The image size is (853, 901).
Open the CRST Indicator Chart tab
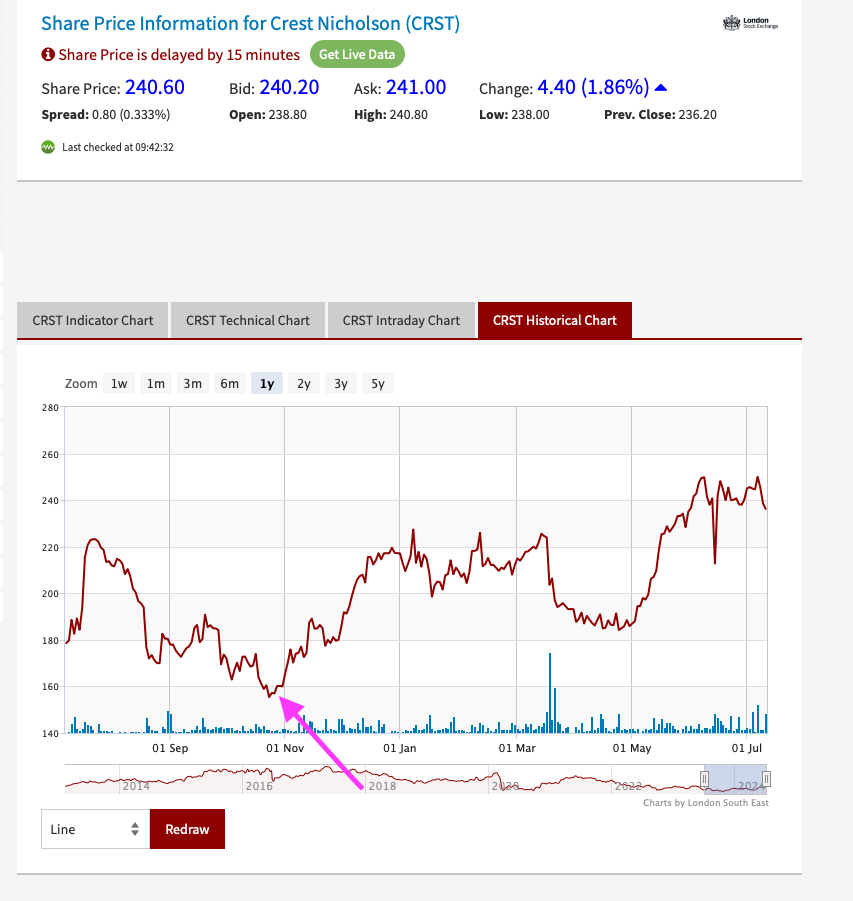pyautogui.click(x=93, y=320)
